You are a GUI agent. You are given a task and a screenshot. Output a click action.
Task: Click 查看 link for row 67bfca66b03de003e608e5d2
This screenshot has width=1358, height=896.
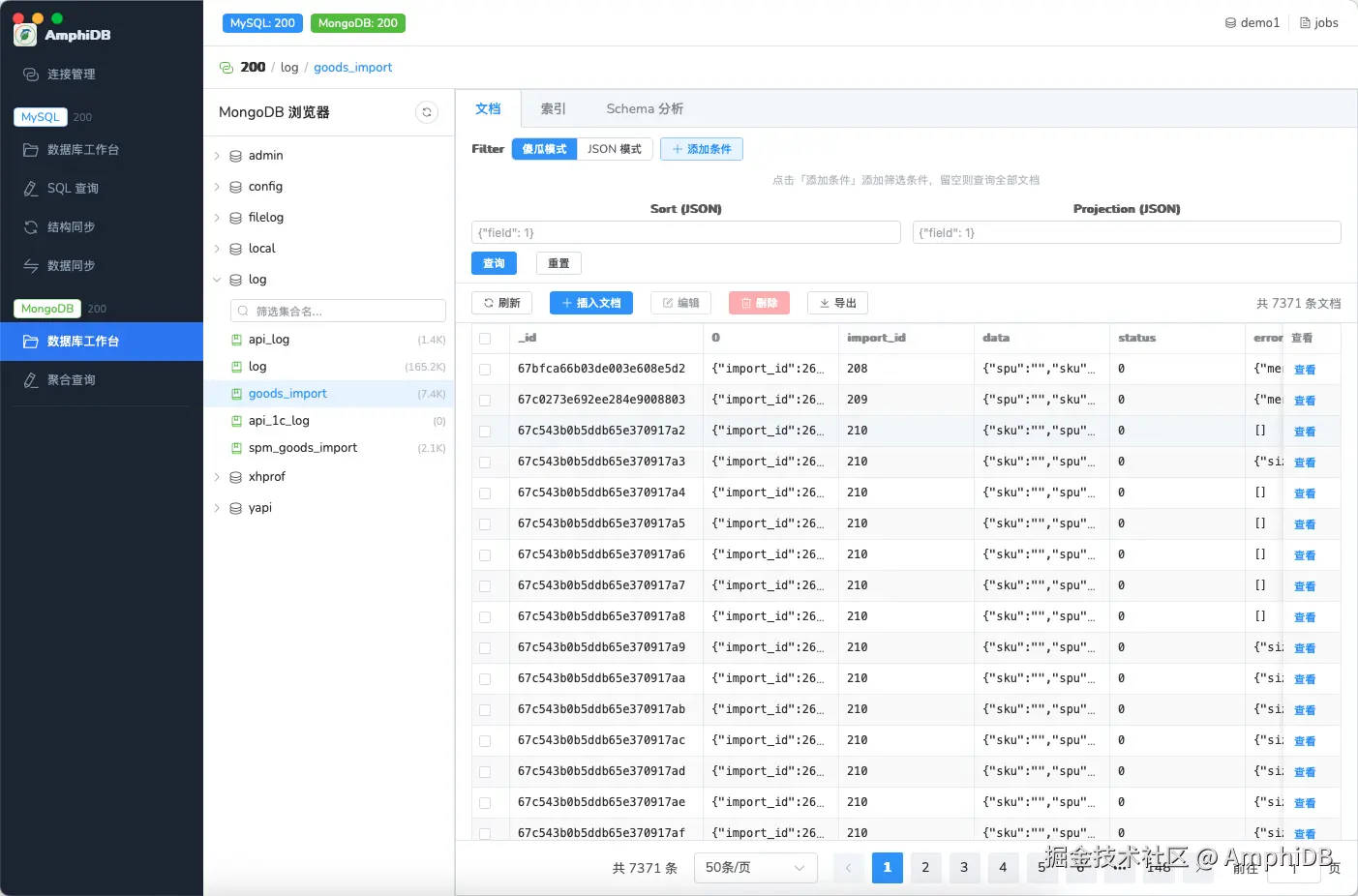[1305, 370]
